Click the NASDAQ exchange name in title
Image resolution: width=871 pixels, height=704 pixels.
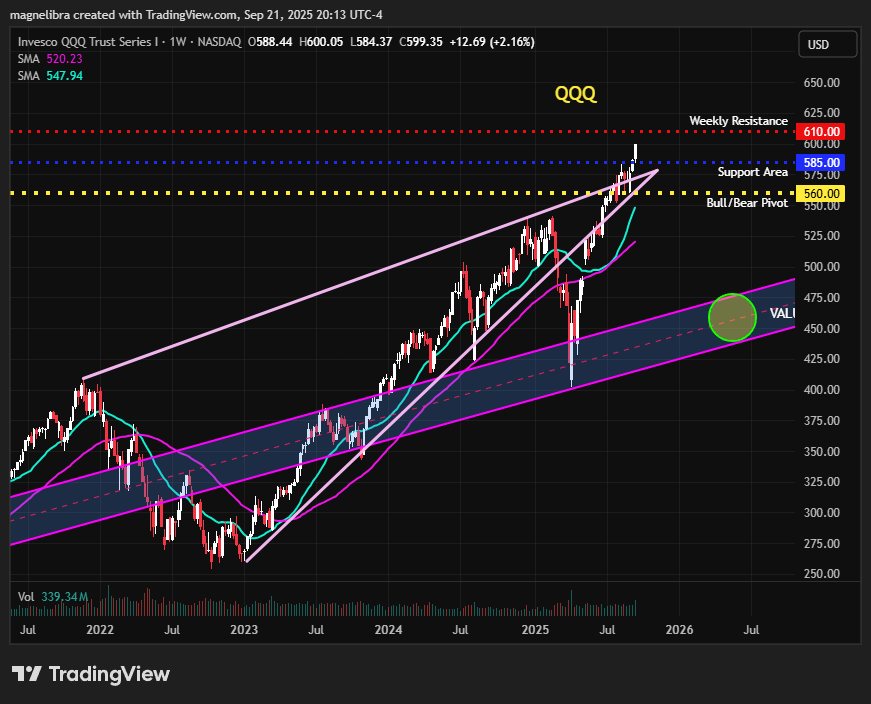click(x=219, y=42)
